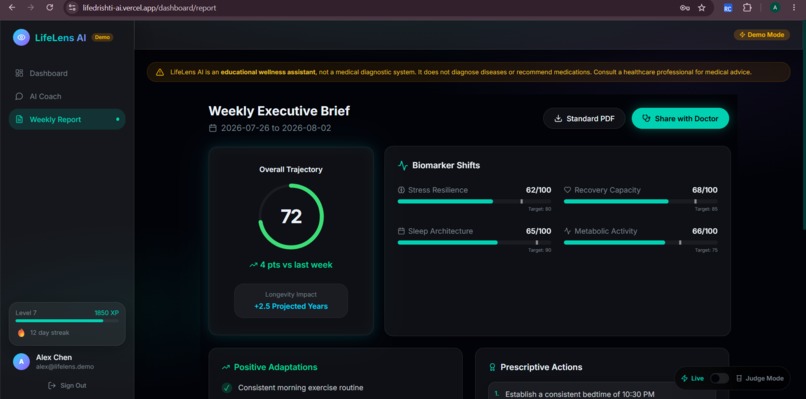The height and width of the screenshot is (399, 806).
Task: Click the Overall Trajectory score ring
Action: pos(291,216)
